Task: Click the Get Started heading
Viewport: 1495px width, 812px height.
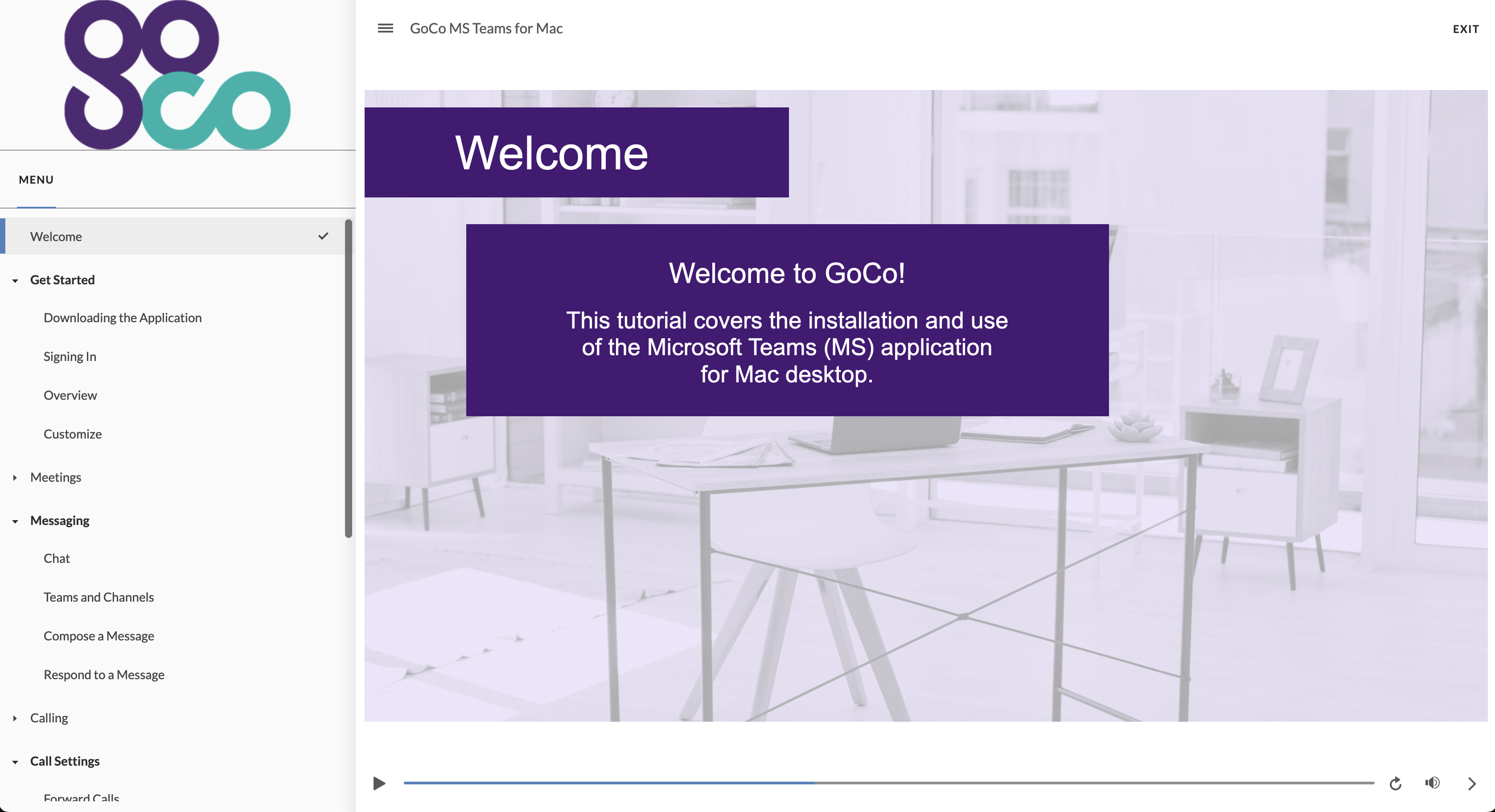Action: click(x=62, y=280)
